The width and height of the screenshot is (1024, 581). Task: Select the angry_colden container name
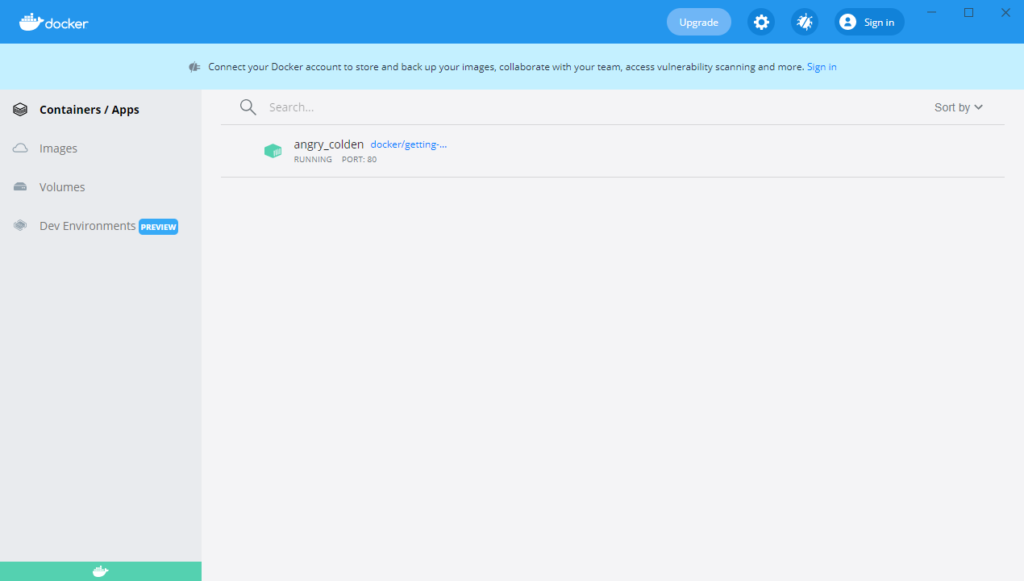328,144
